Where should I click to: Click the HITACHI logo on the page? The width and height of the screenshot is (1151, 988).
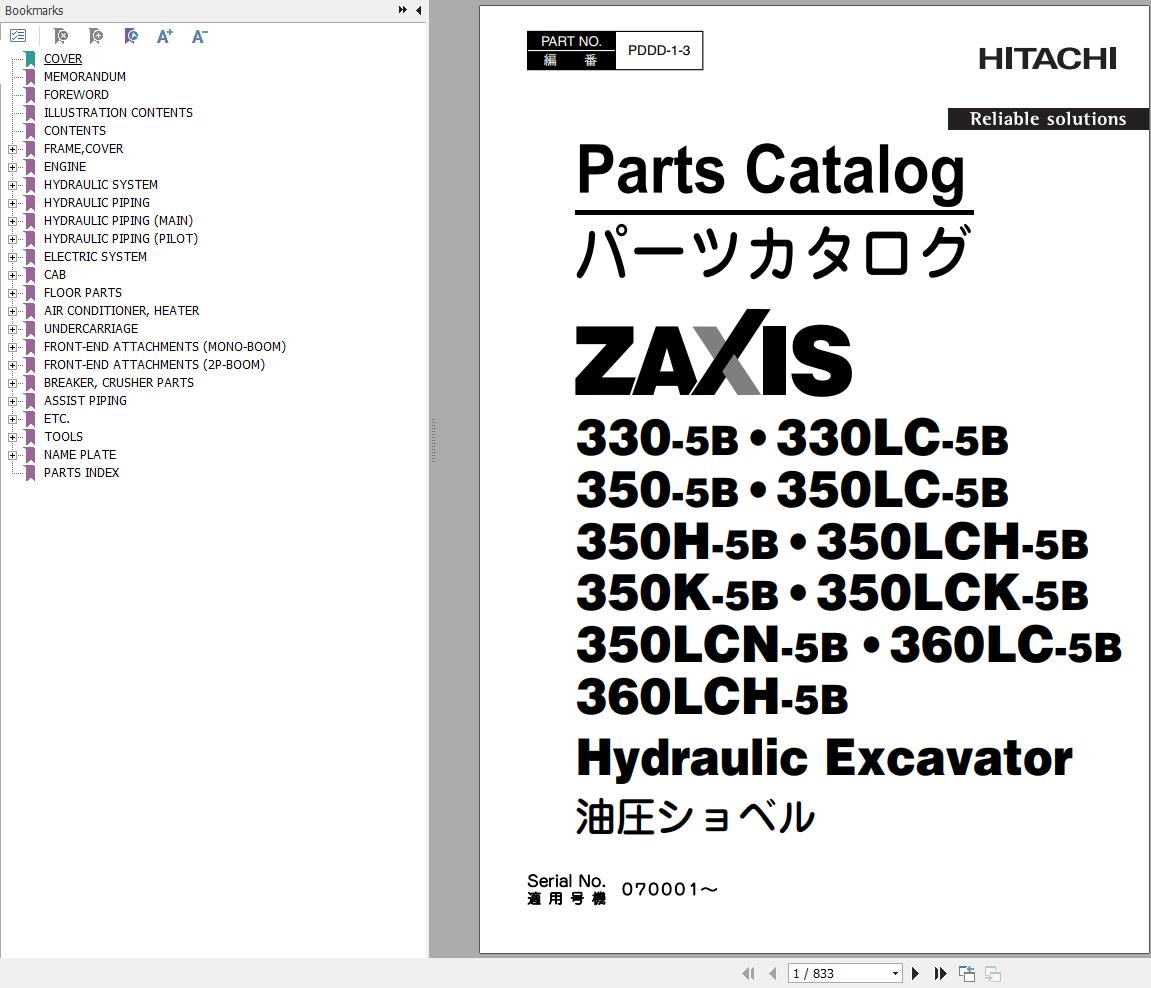[x=1047, y=59]
